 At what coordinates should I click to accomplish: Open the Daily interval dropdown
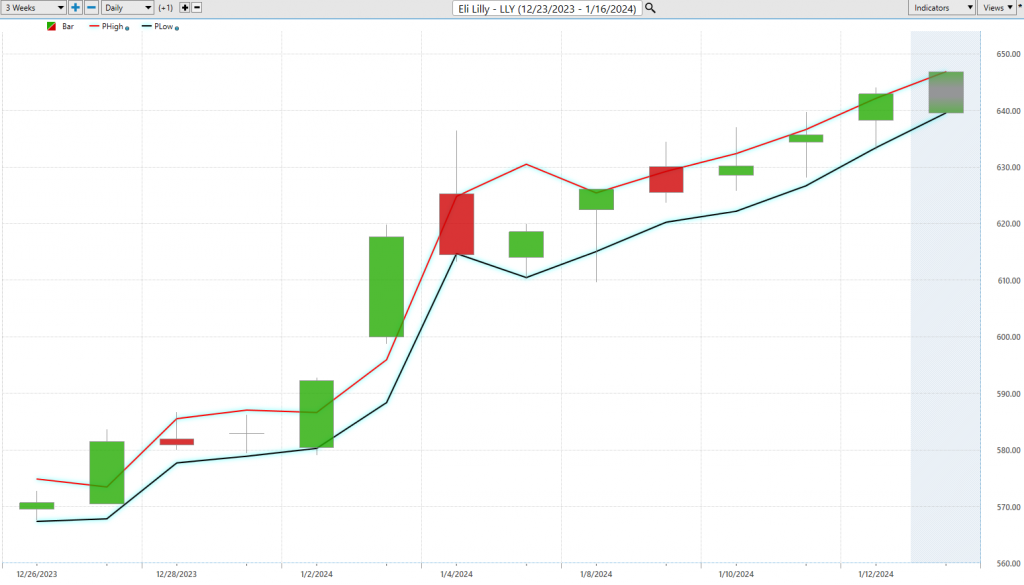[127, 8]
